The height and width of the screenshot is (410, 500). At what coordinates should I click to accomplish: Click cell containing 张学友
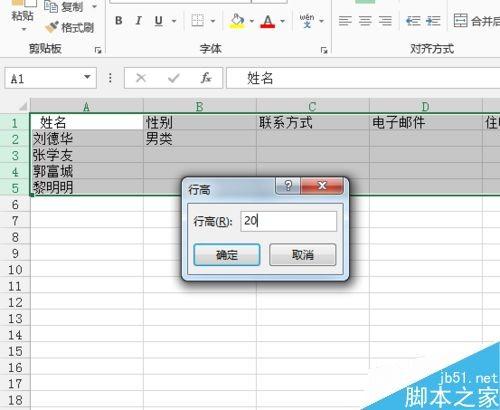pyautogui.click(x=87, y=155)
